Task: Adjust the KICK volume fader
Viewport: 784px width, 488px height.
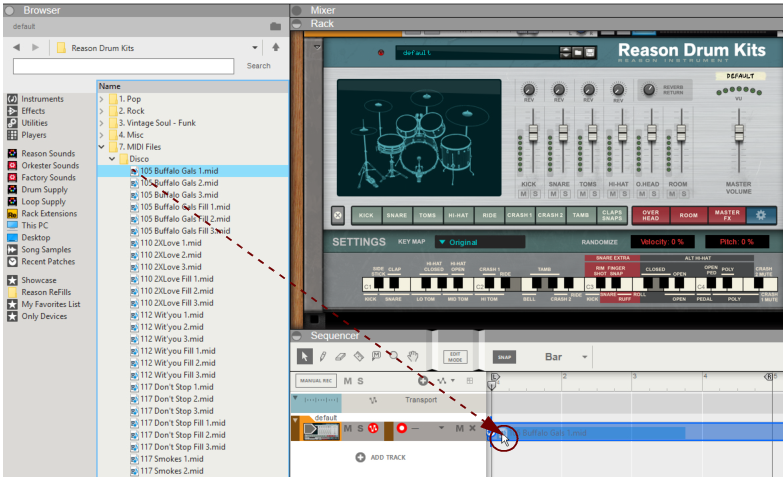Action: (x=533, y=132)
